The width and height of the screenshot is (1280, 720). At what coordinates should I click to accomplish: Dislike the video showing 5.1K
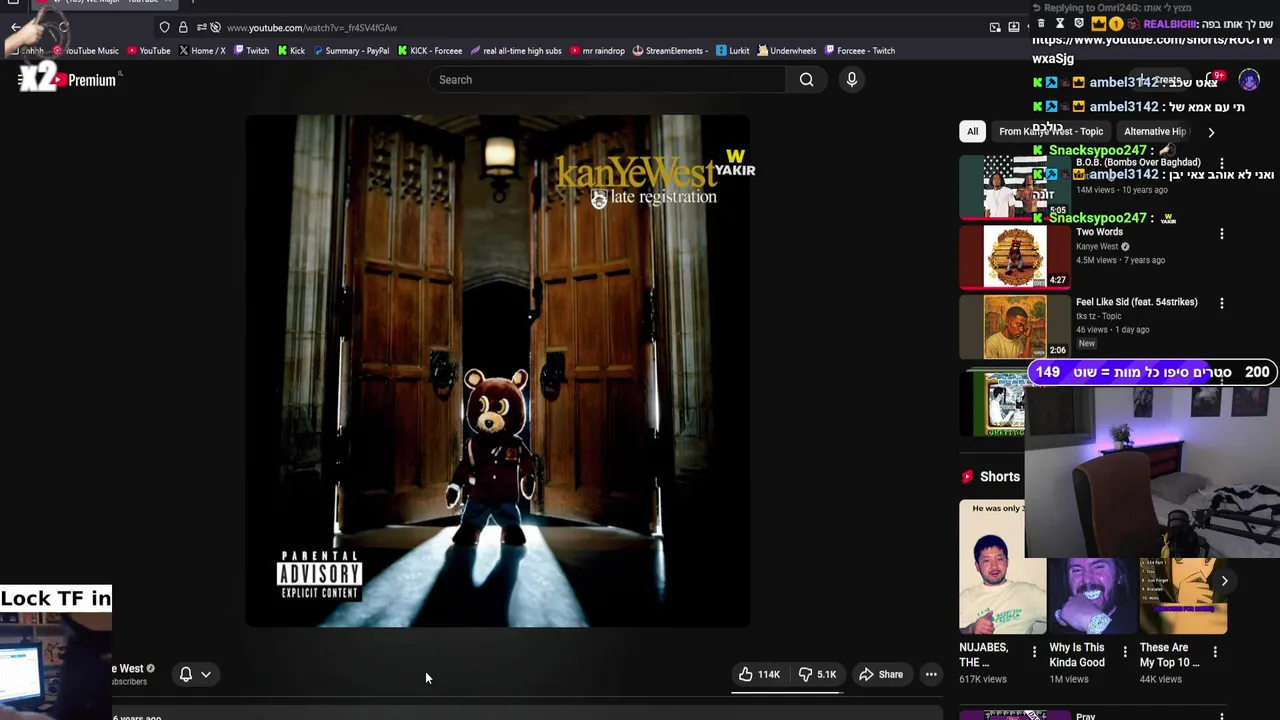tap(816, 674)
